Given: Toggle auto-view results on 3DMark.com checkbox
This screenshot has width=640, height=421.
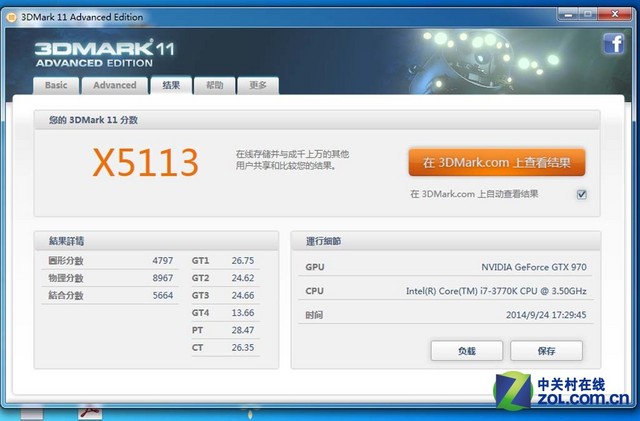Looking at the screenshot, I should (582, 194).
